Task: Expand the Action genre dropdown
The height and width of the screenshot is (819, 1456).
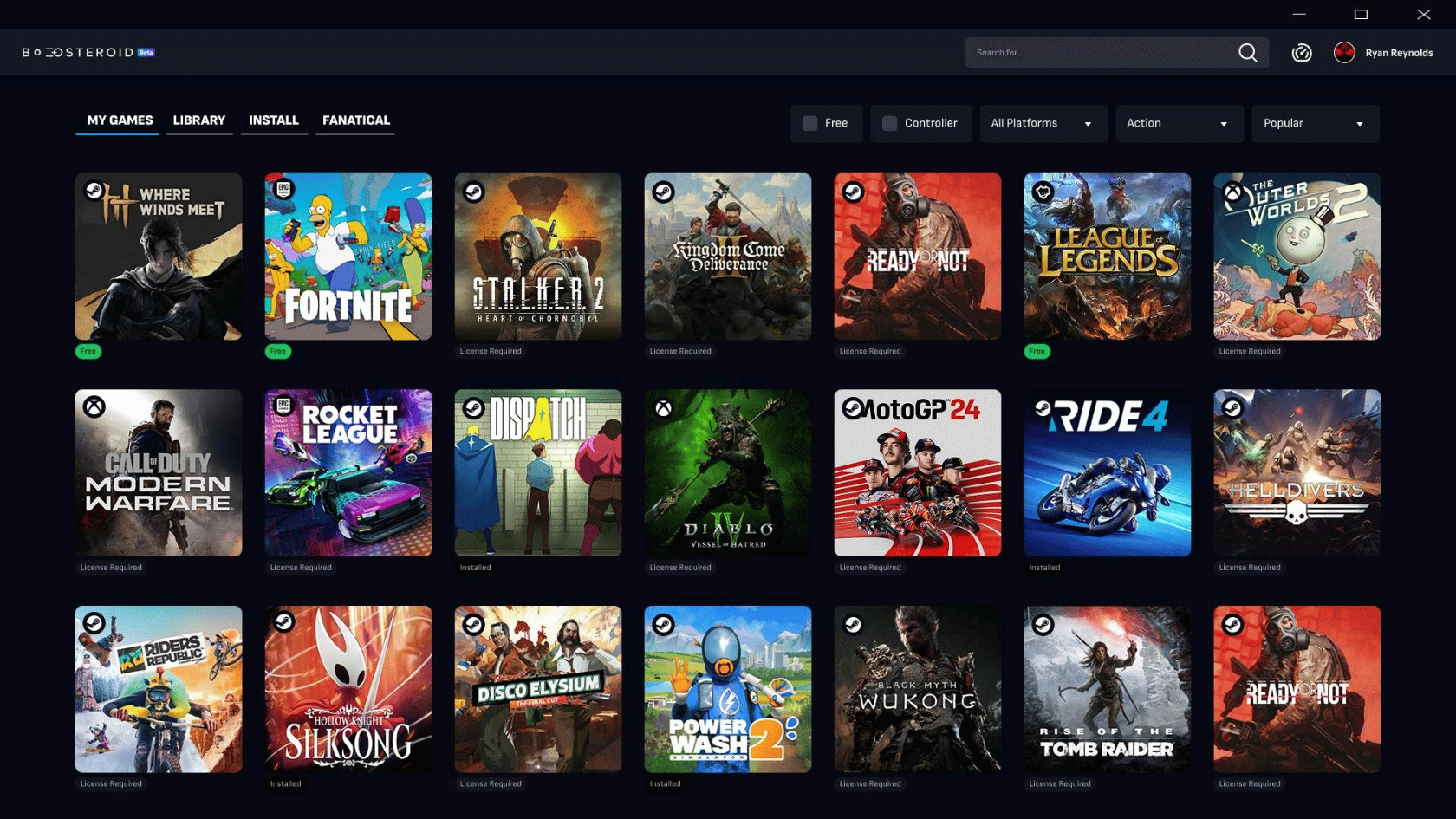Action: (1179, 123)
